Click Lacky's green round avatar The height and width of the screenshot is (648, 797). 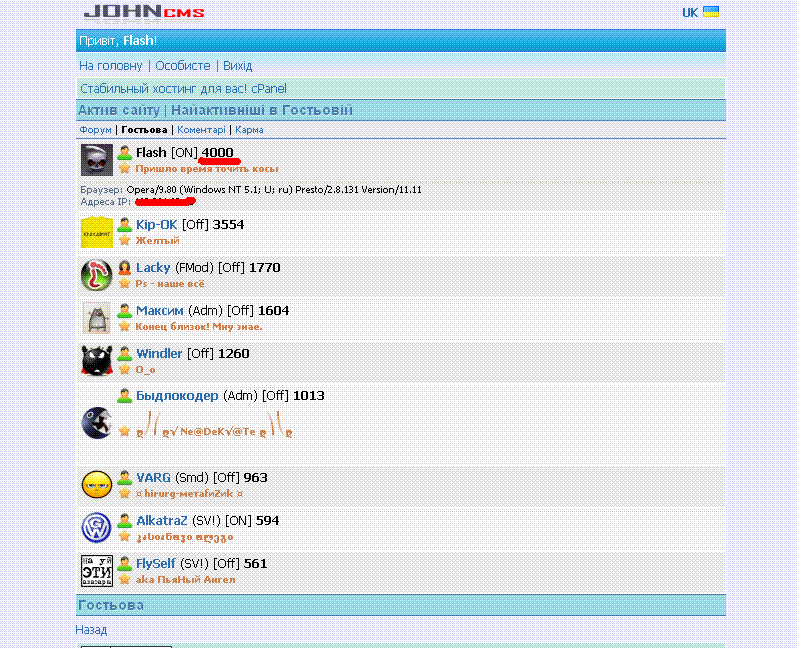click(x=96, y=275)
